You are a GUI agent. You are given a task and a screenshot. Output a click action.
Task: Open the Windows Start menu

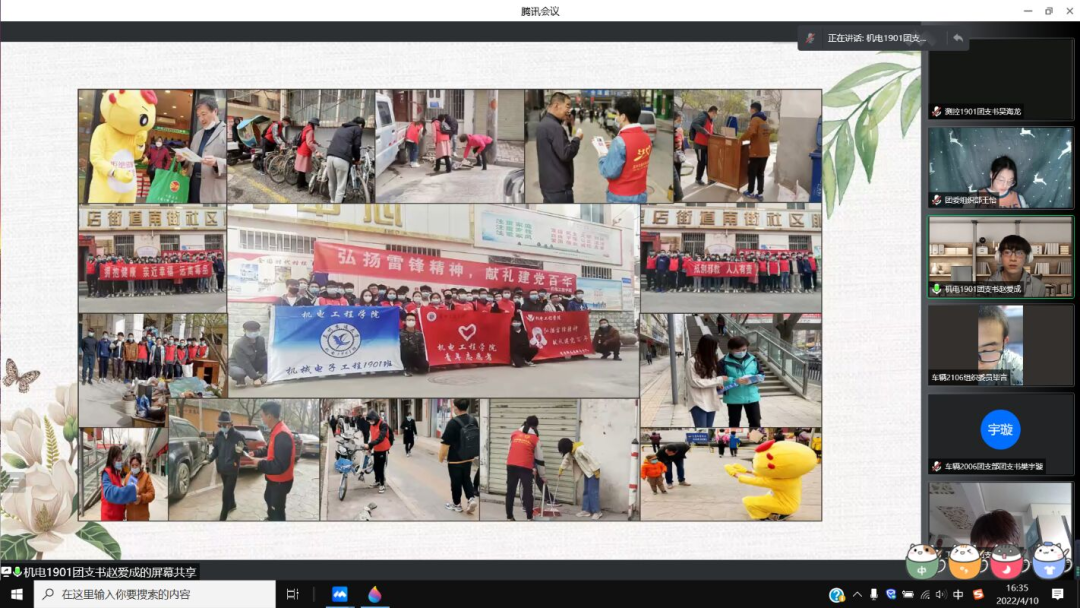pos(17,594)
